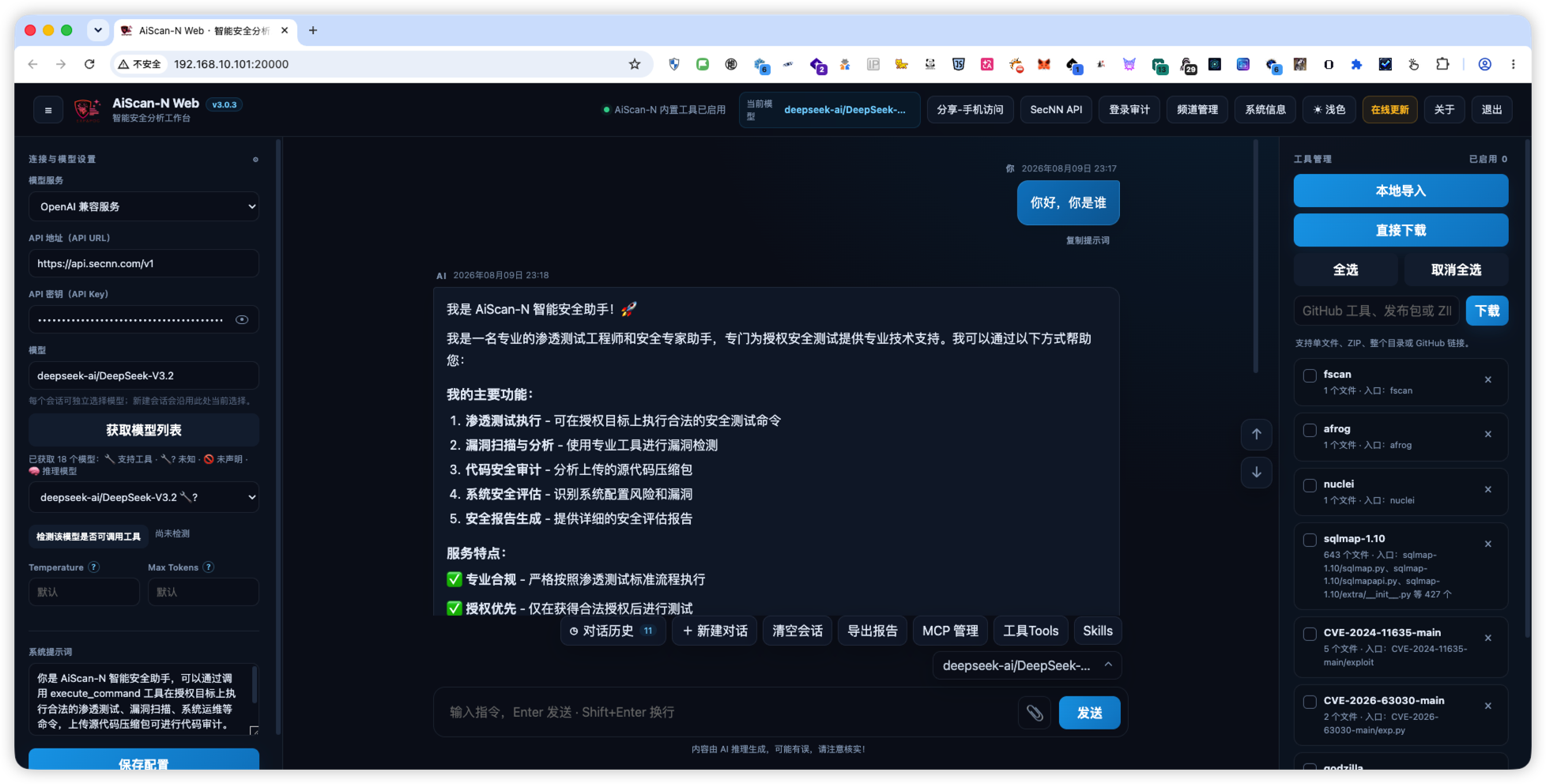Remove the CVE-2024-11635-main entry
The width and height of the screenshot is (1546, 784).
tap(1488, 639)
